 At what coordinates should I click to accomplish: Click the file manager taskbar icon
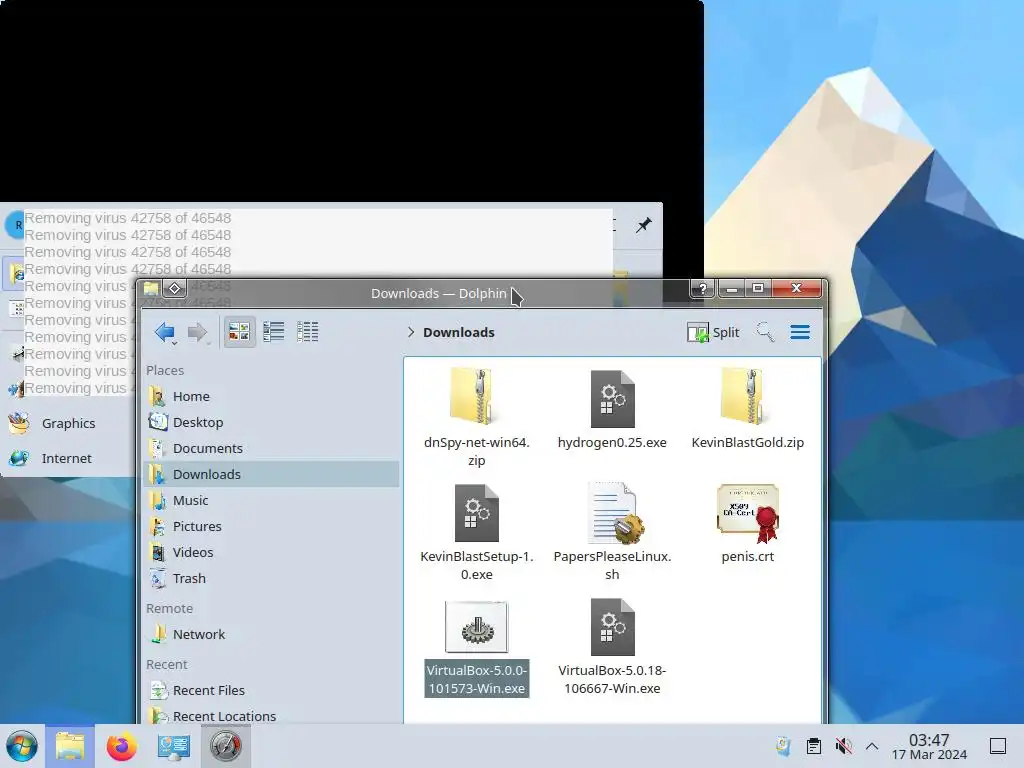click(x=70, y=746)
